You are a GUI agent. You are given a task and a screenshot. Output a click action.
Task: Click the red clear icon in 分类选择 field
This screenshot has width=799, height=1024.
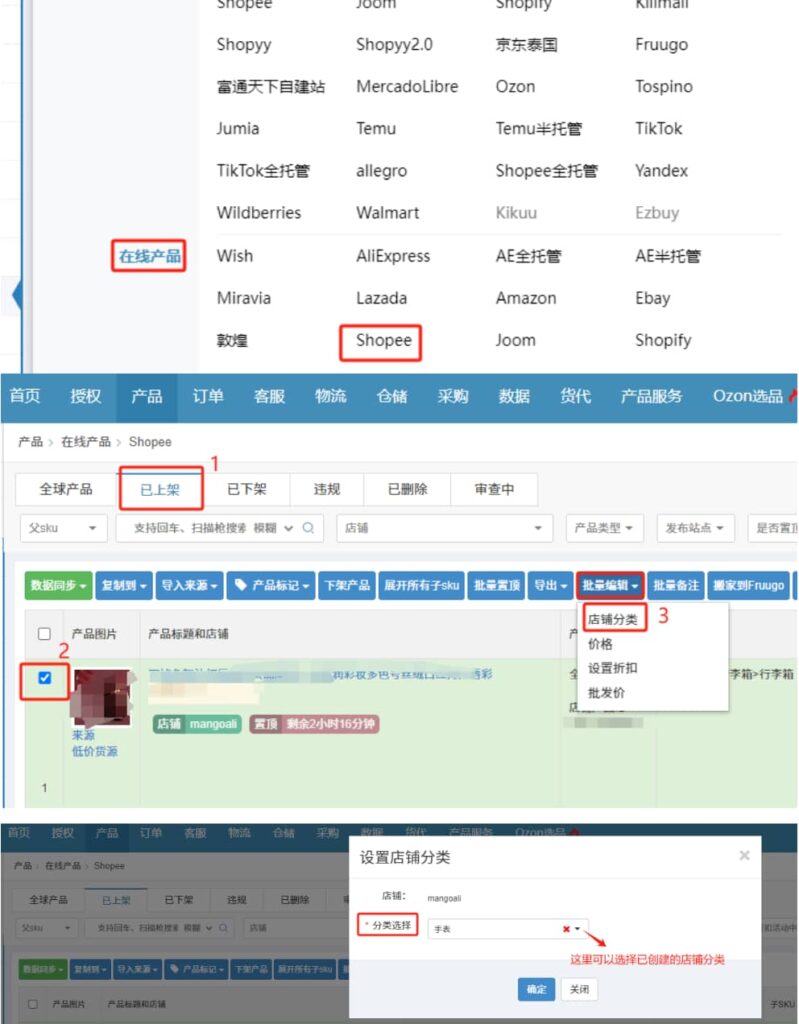coord(566,929)
